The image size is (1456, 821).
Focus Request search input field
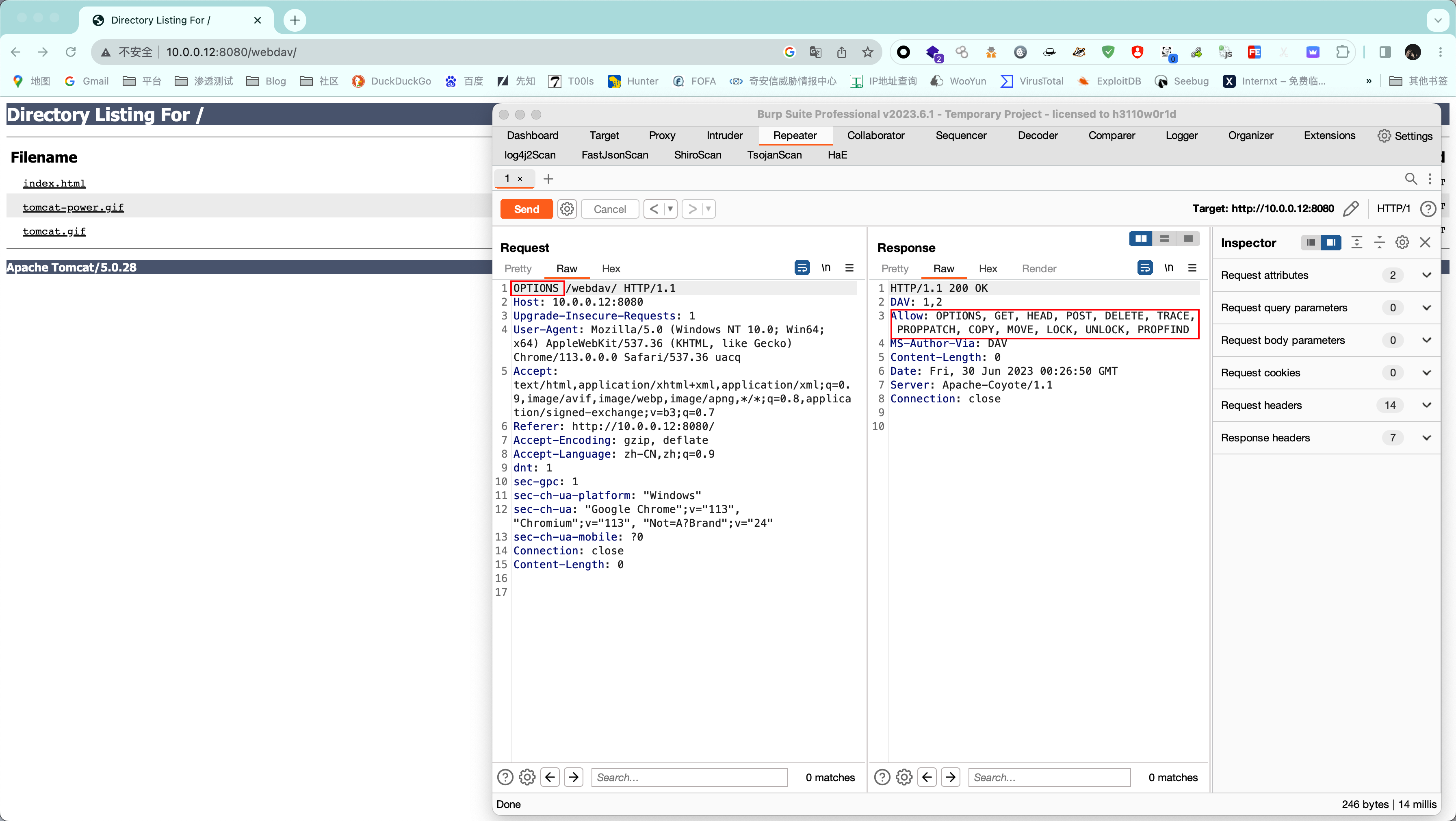click(x=689, y=778)
